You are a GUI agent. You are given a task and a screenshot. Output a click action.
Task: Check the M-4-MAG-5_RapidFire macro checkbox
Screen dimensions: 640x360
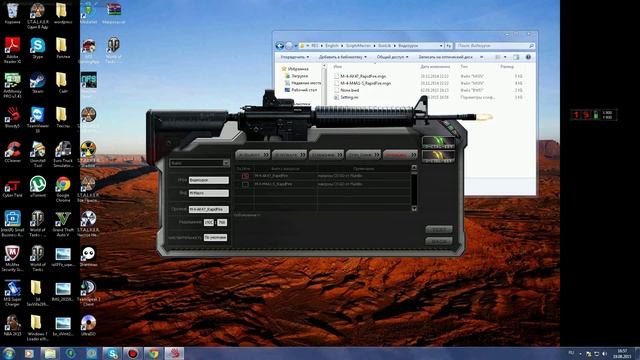point(245,184)
